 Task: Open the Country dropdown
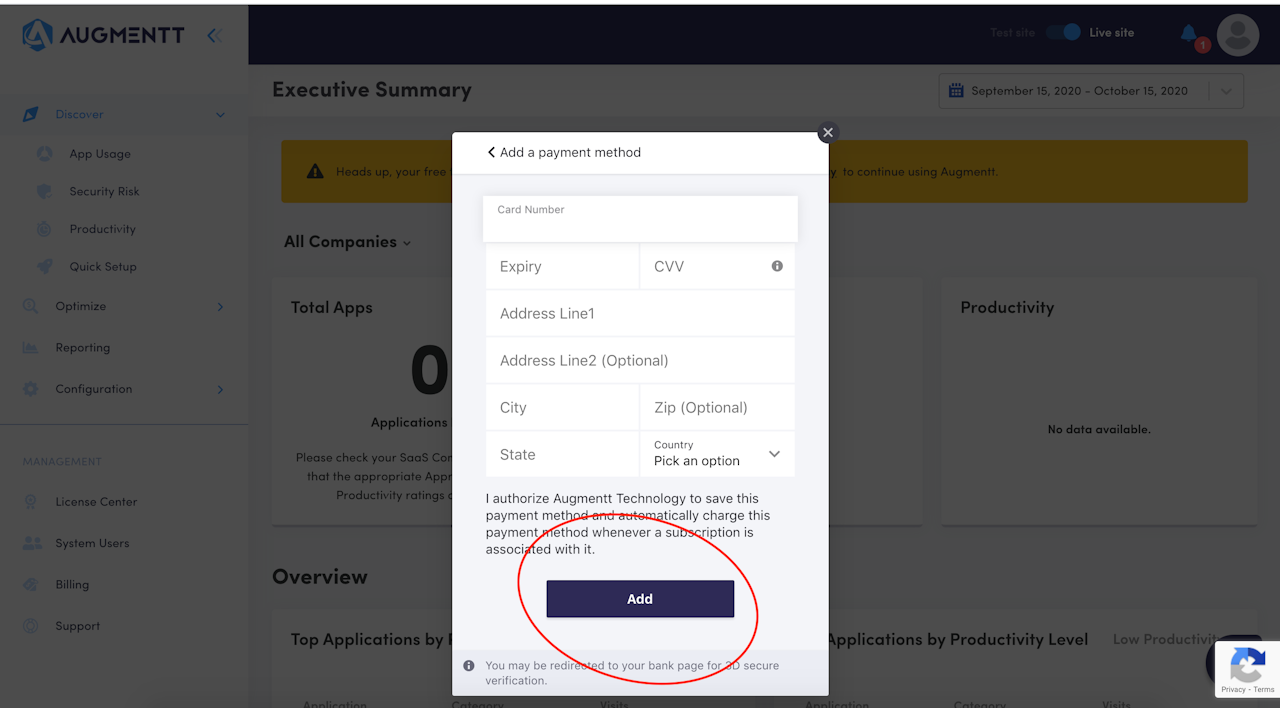717,454
